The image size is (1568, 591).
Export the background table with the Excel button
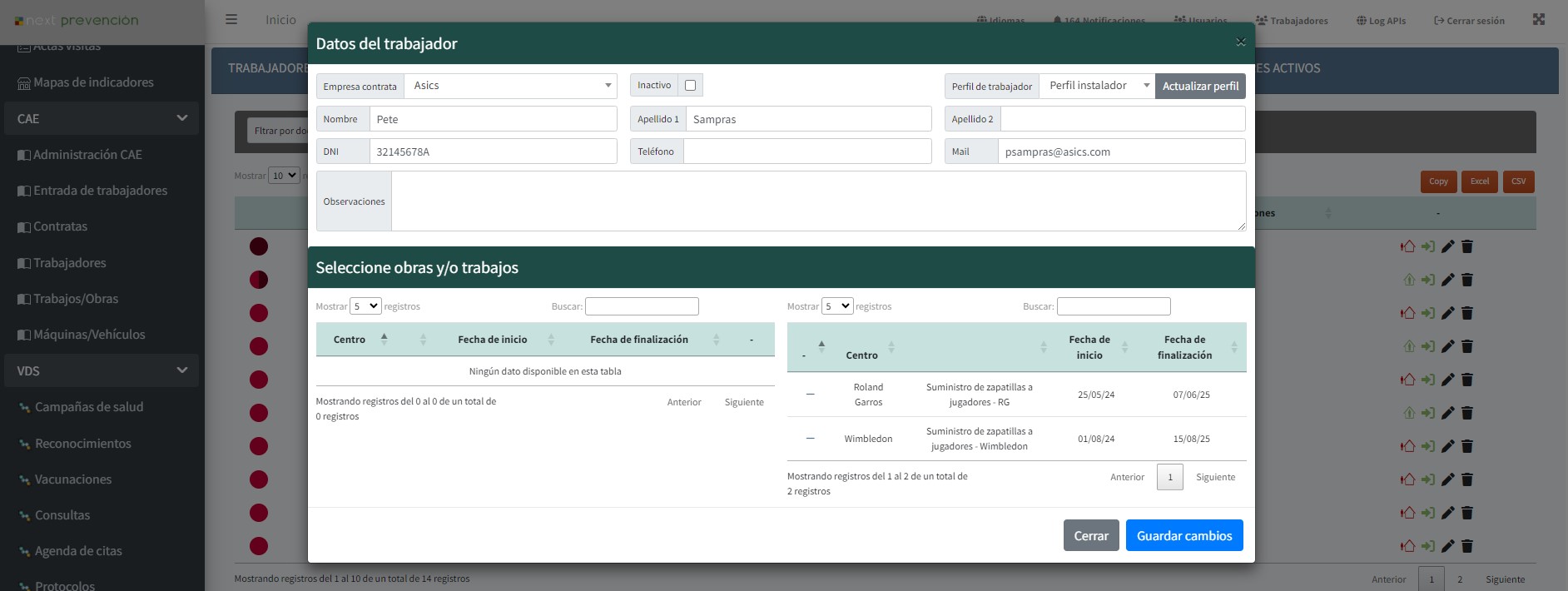[x=1480, y=181]
